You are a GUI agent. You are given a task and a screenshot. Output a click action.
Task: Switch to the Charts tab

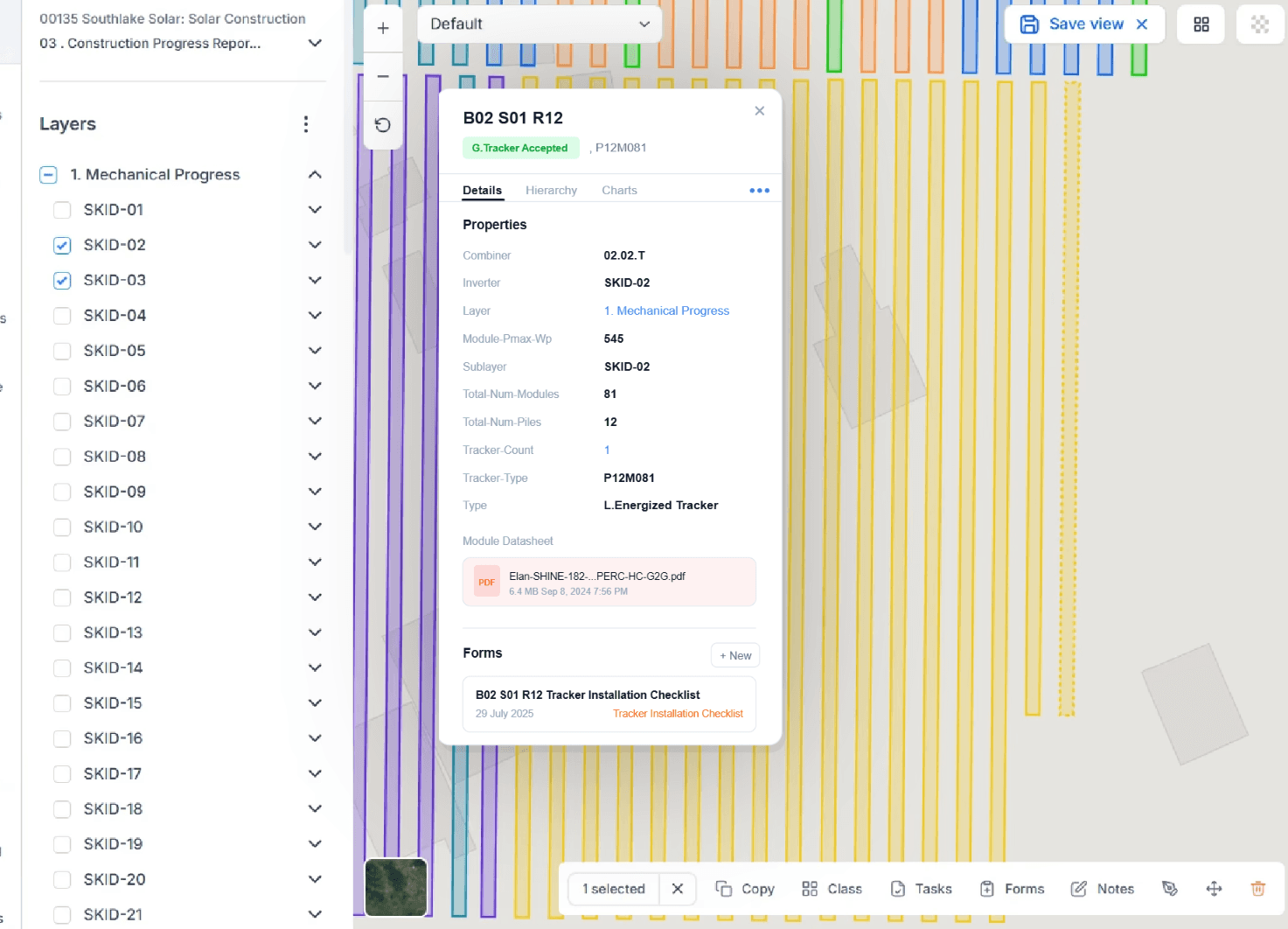click(619, 190)
